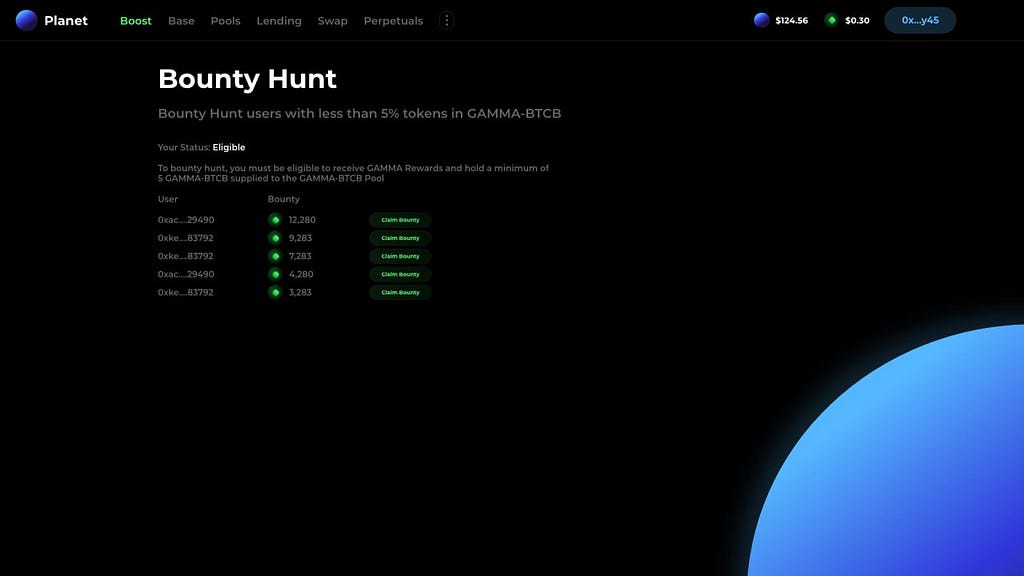Click the Eligible status text
This screenshot has width=1024, height=576.
click(229, 148)
